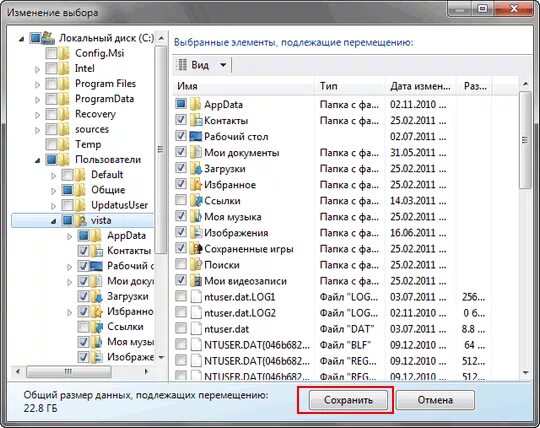The image size is (540, 428).
Task: Check the Поиски checkbox in file list
Action: tap(181, 264)
